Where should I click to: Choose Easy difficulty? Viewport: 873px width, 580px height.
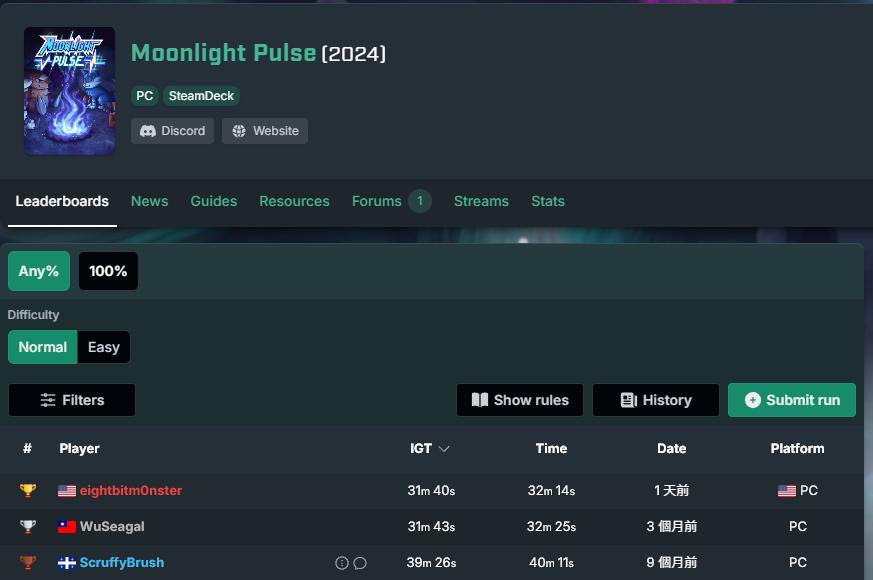[x=104, y=347]
